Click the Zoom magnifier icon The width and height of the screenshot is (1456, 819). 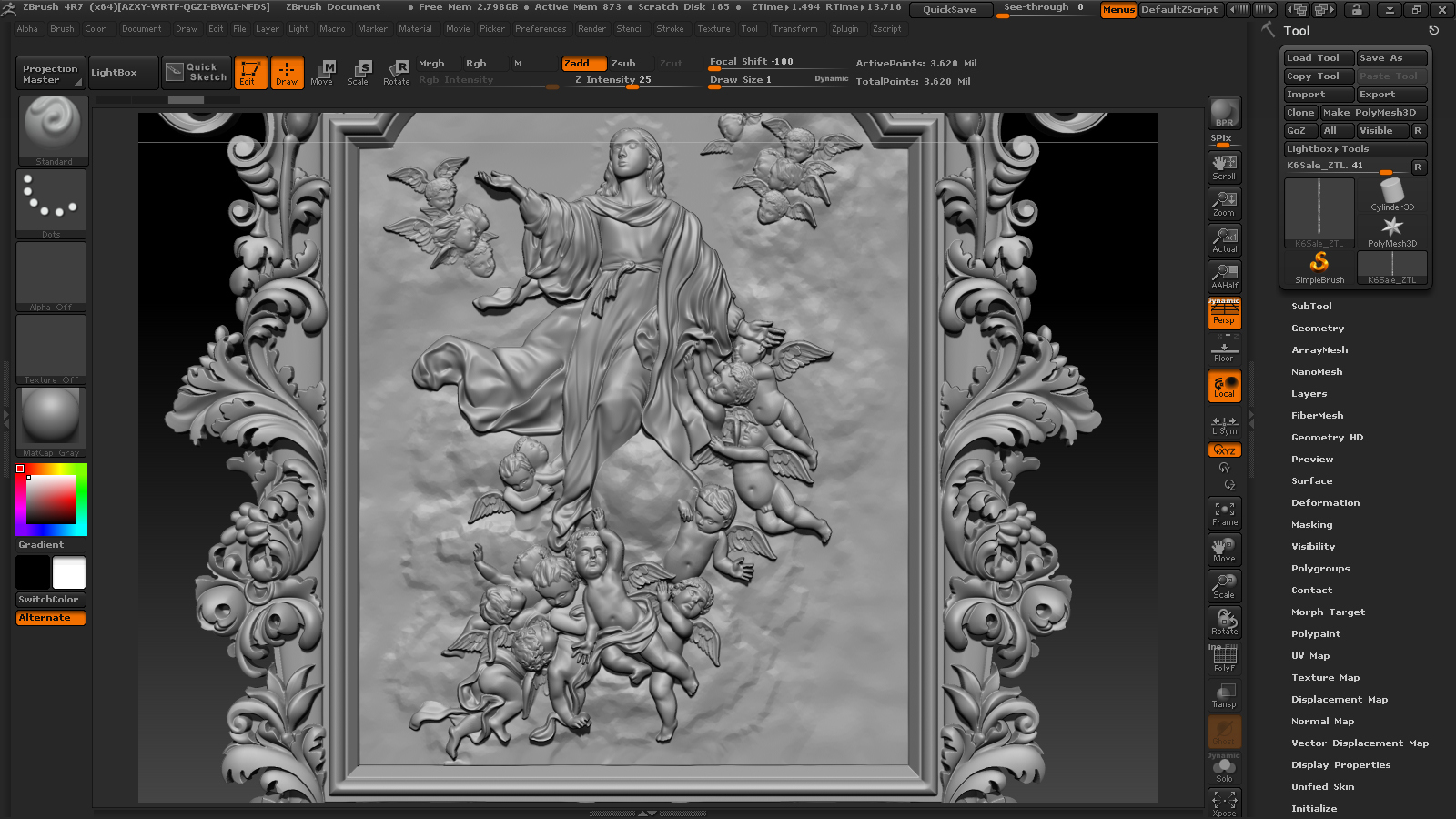[1224, 203]
